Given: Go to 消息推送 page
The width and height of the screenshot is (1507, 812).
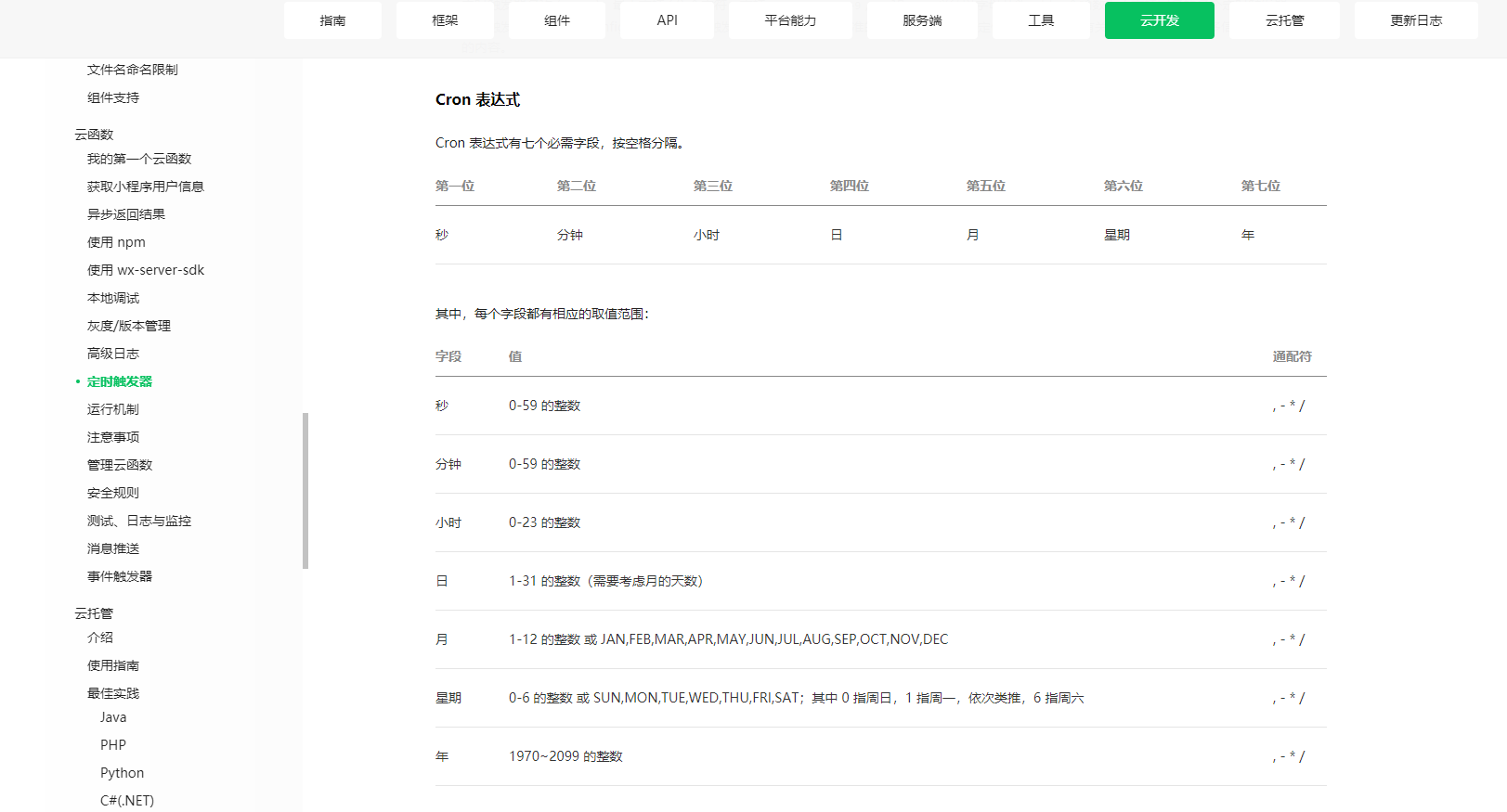Looking at the screenshot, I should pyautogui.click(x=113, y=548).
